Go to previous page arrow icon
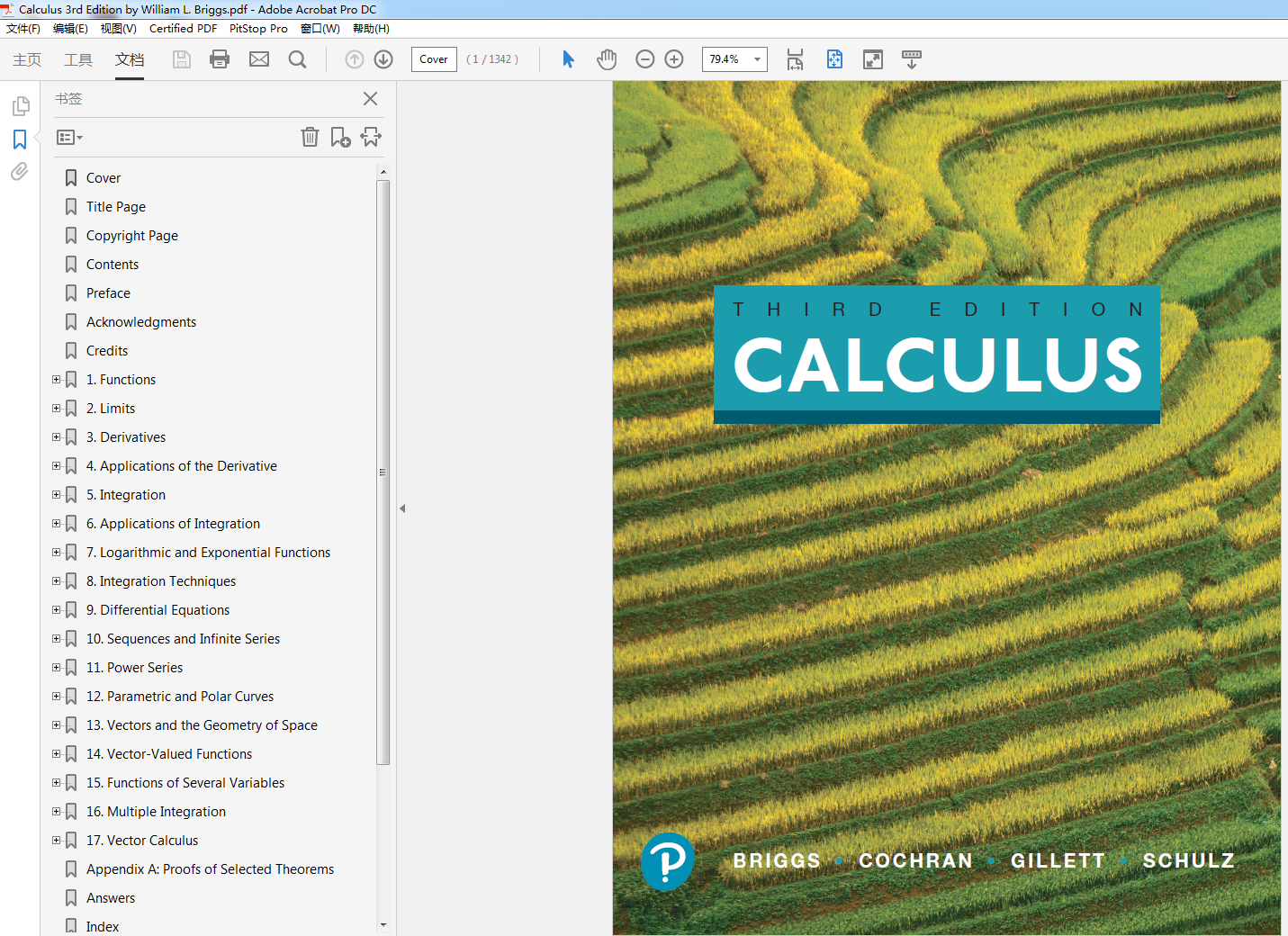The height and width of the screenshot is (936, 1288). click(355, 59)
